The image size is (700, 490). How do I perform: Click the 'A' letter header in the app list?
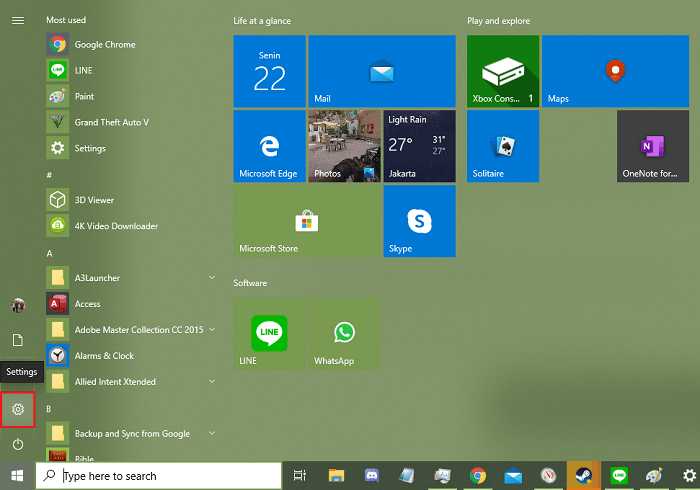click(49, 253)
